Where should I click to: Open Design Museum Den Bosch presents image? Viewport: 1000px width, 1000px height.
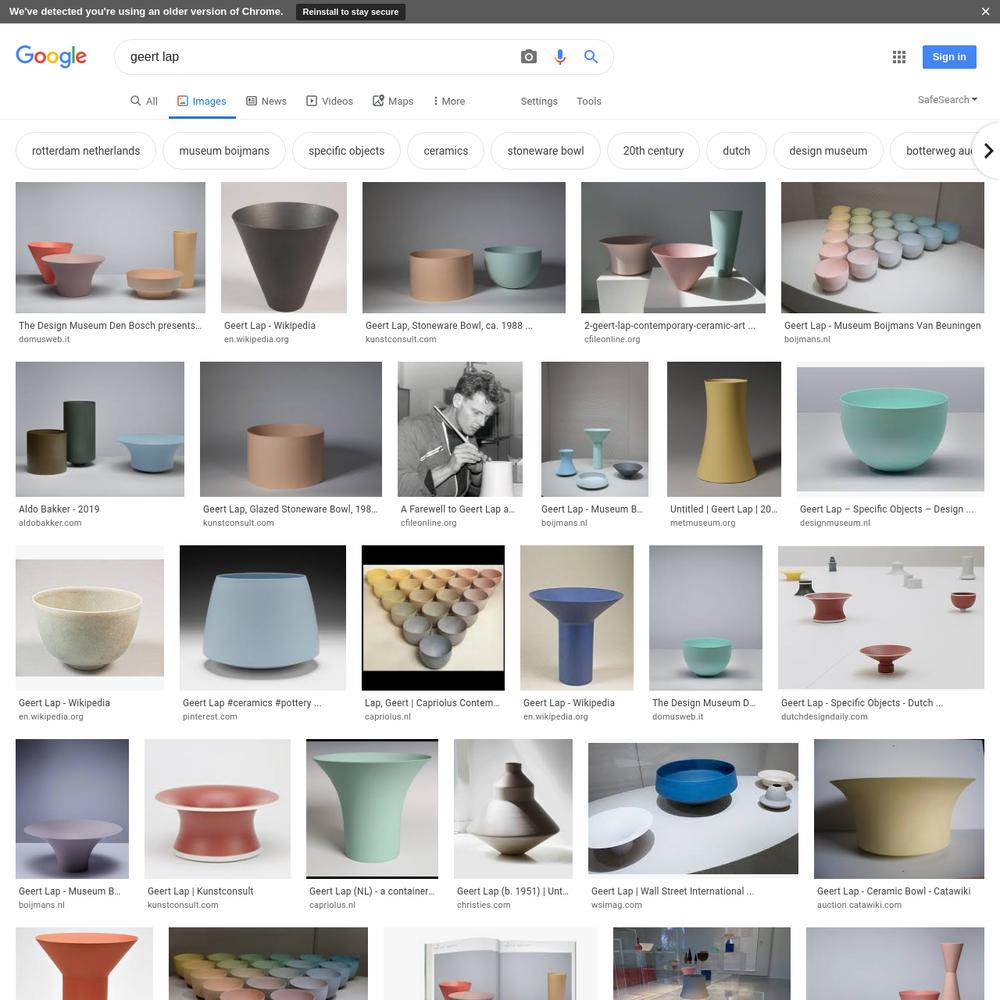coord(110,247)
